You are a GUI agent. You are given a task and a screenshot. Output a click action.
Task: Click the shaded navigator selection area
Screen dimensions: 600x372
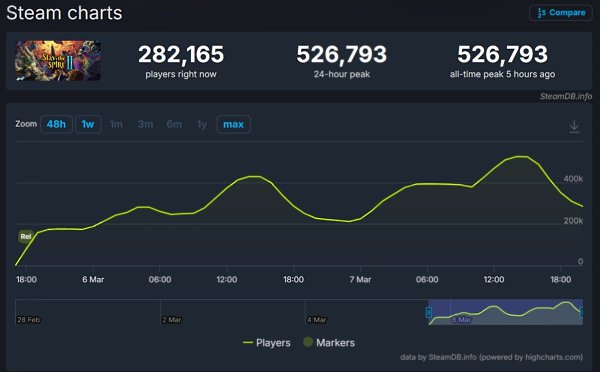coord(505,312)
